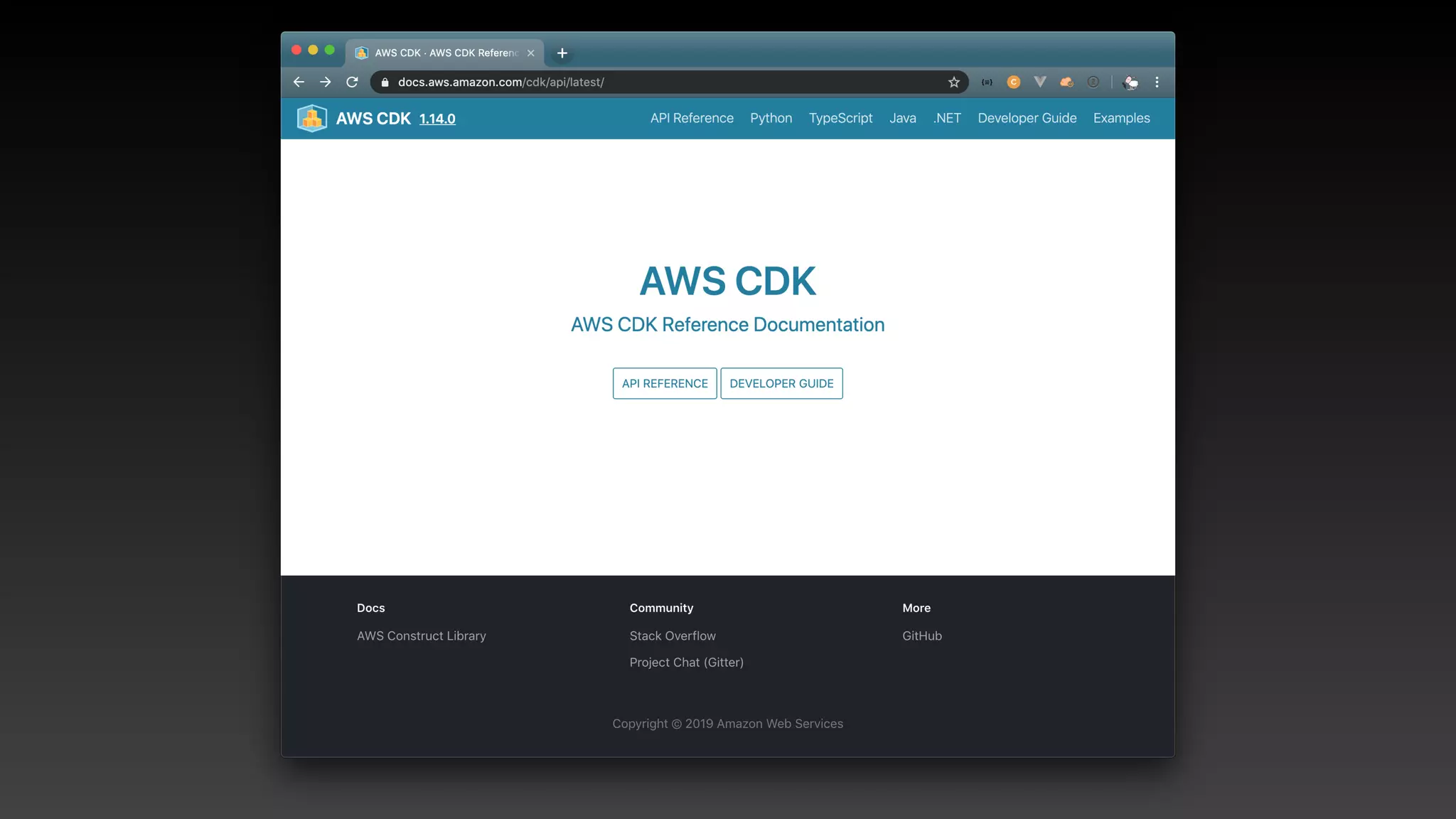Open the Chrome three-dot menu
This screenshot has height=819, width=1456.
pos(1157,82)
